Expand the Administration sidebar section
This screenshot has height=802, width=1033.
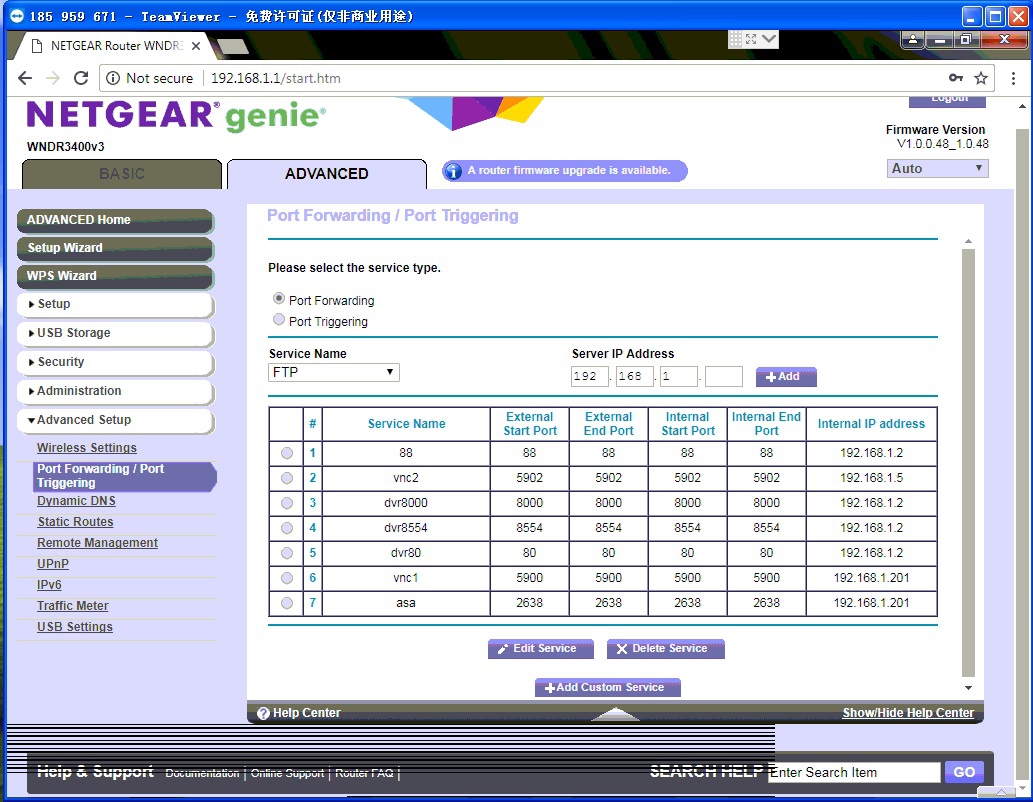115,391
